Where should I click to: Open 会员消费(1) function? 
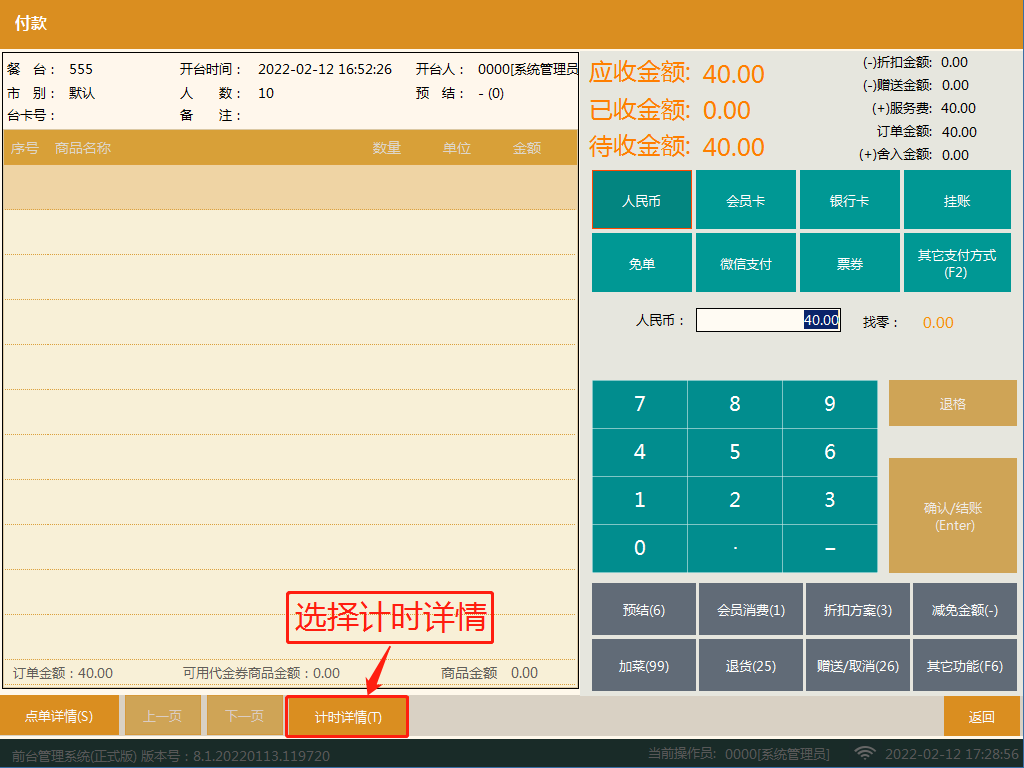(751, 609)
